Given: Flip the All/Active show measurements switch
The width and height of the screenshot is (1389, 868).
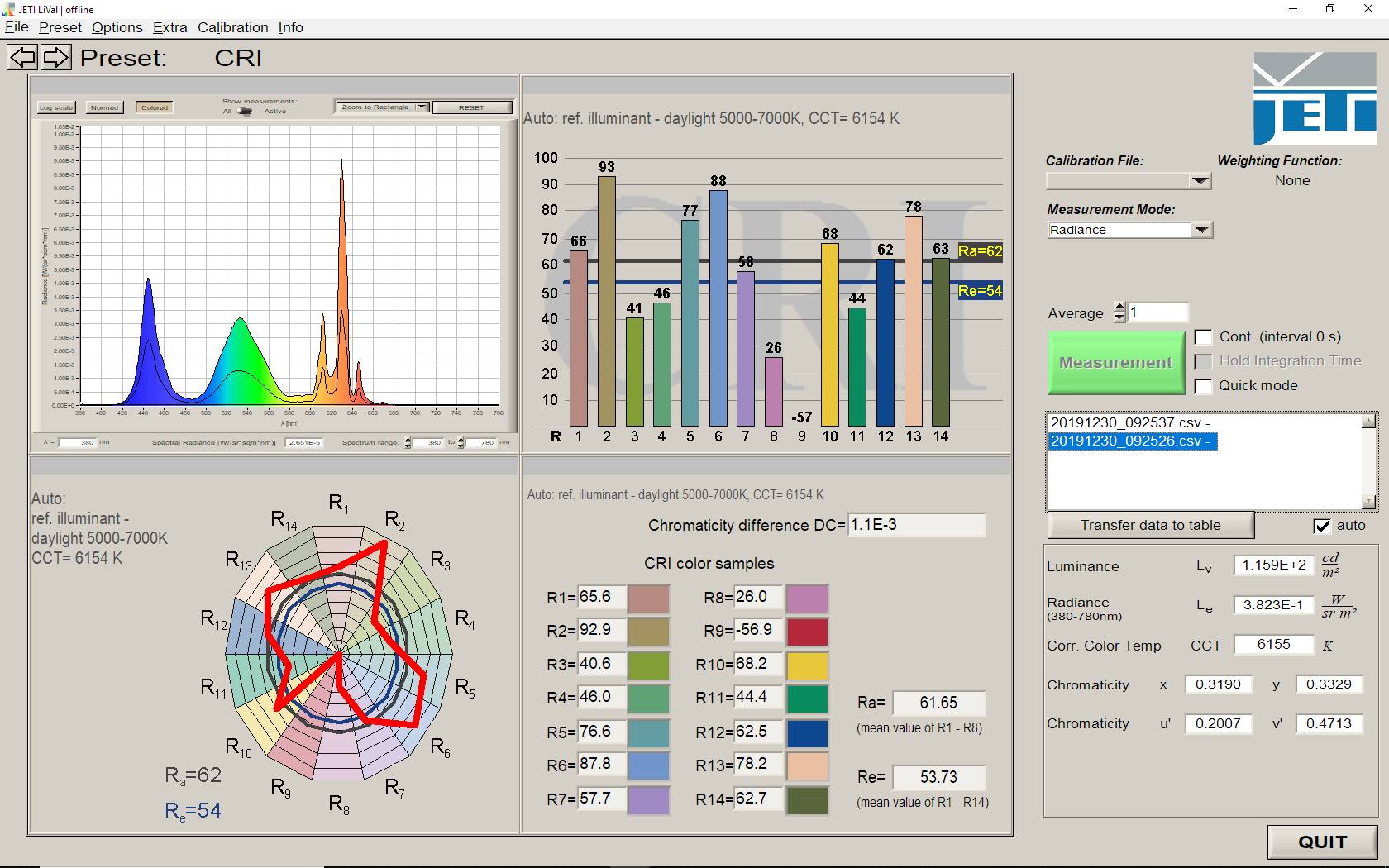Looking at the screenshot, I should click(244, 112).
